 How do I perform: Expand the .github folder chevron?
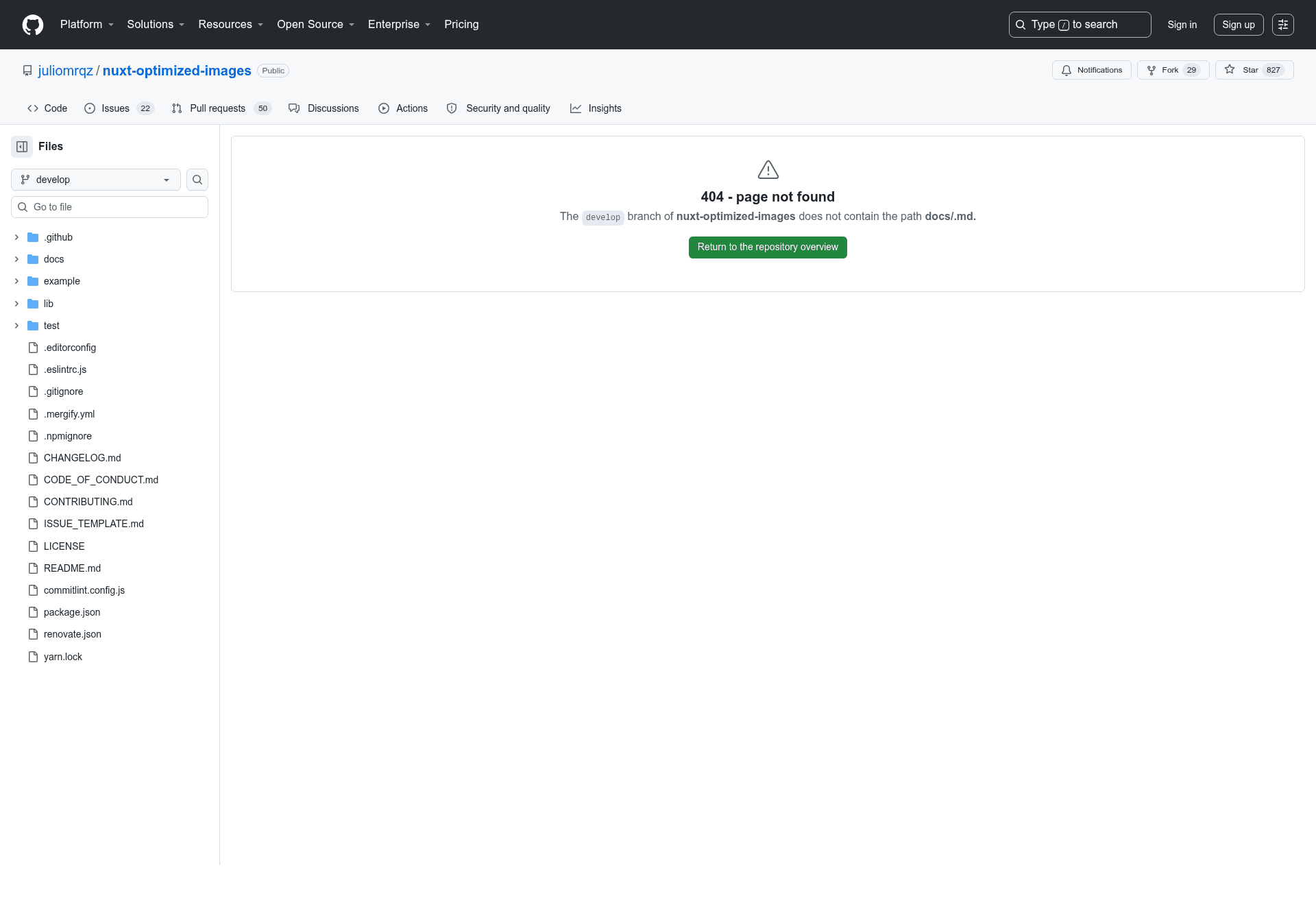coord(16,237)
